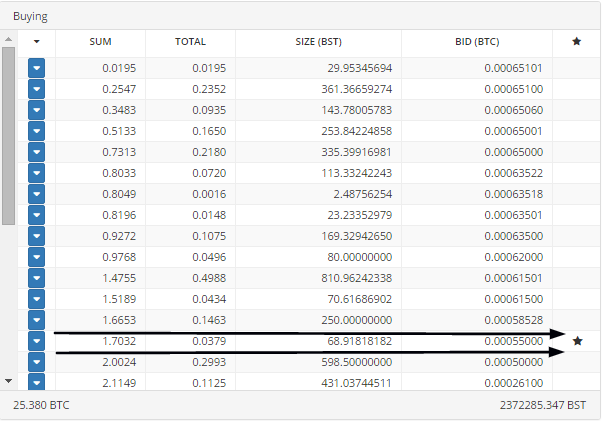Click arrow button for size 2.48756254 row
The height and width of the screenshot is (421, 603).
(x=37, y=194)
